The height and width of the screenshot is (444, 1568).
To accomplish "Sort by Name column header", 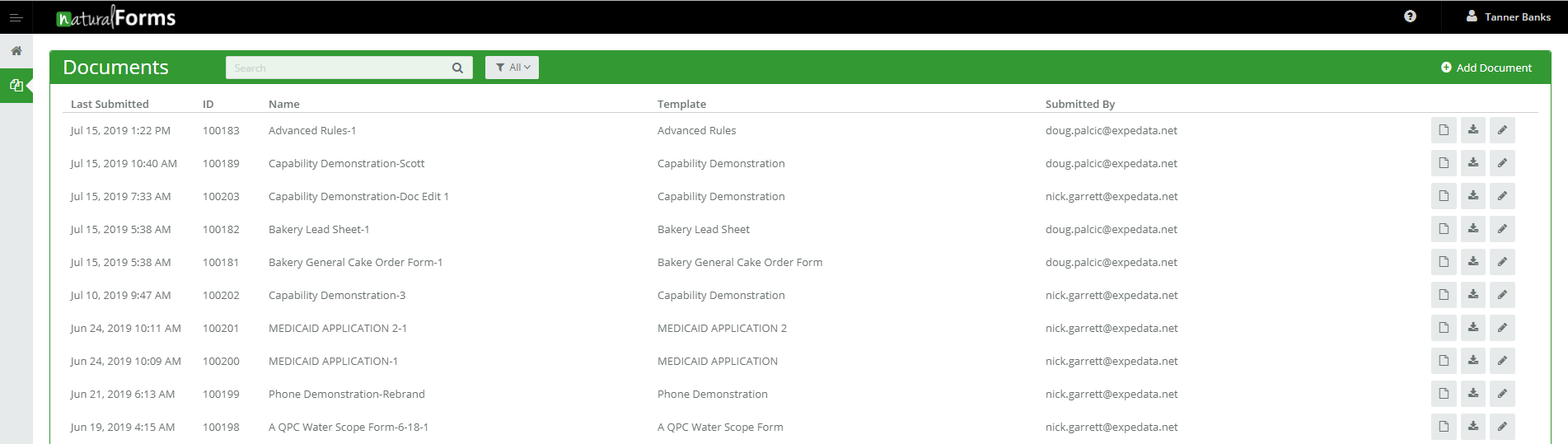I will tap(284, 104).
